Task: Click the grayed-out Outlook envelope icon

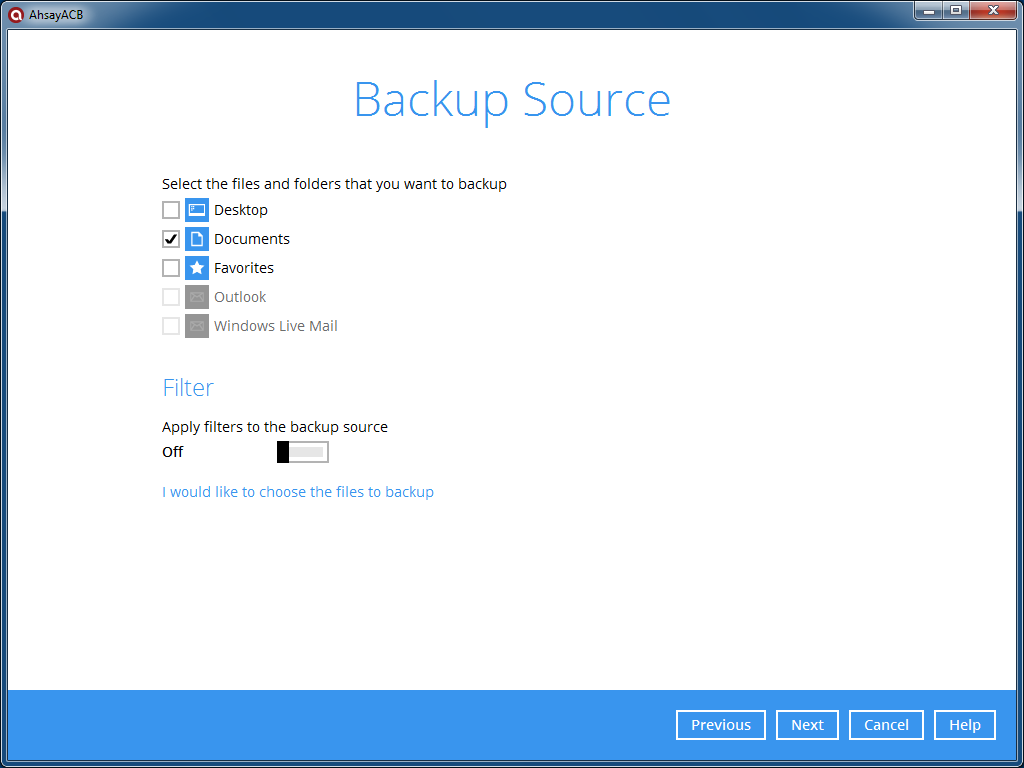Action: click(197, 297)
